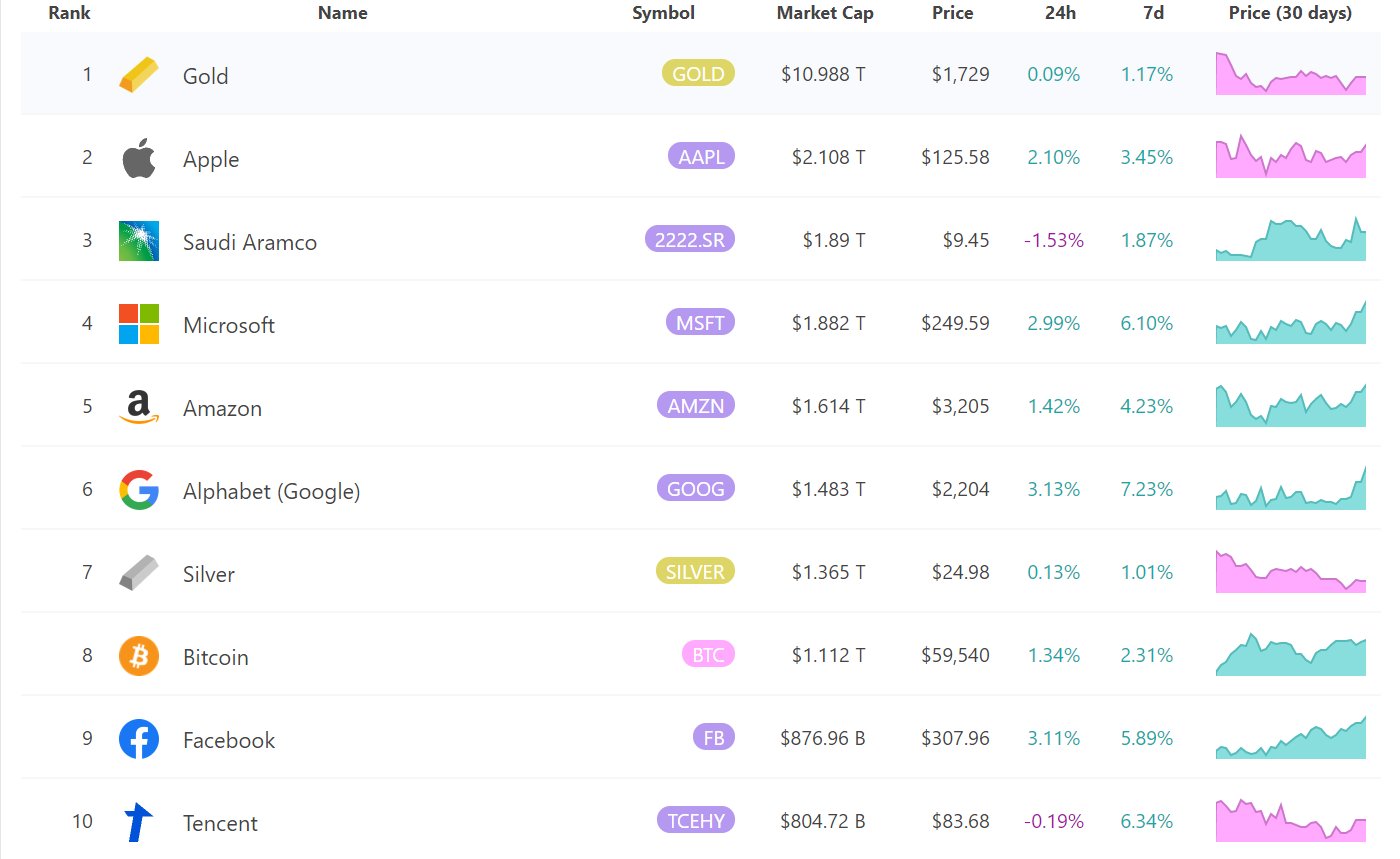This screenshot has height=859, width=1400.
Task: Click the AMZN symbol badge
Action: (696, 405)
